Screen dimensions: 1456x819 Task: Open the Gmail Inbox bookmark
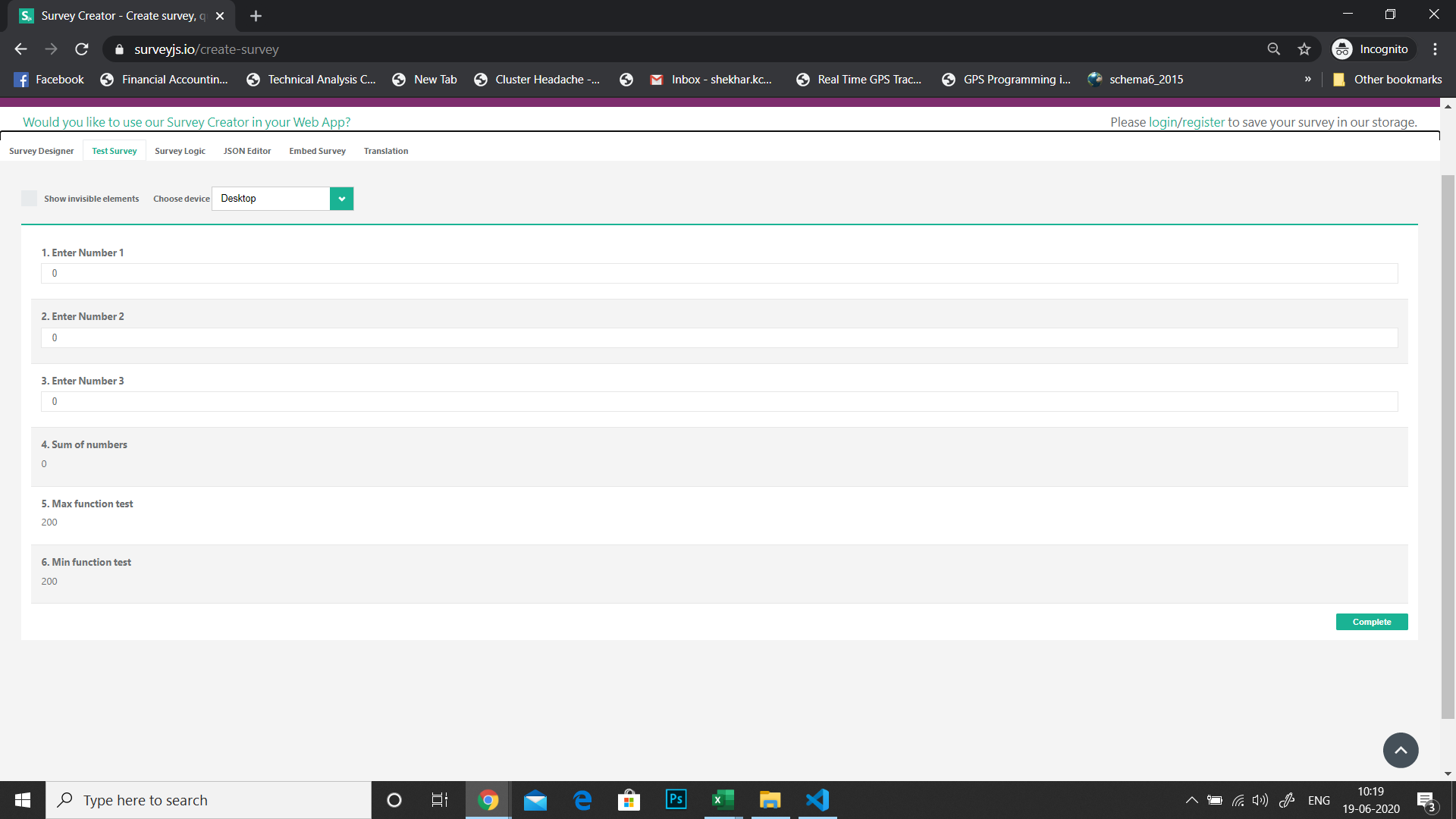click(711, 79)
